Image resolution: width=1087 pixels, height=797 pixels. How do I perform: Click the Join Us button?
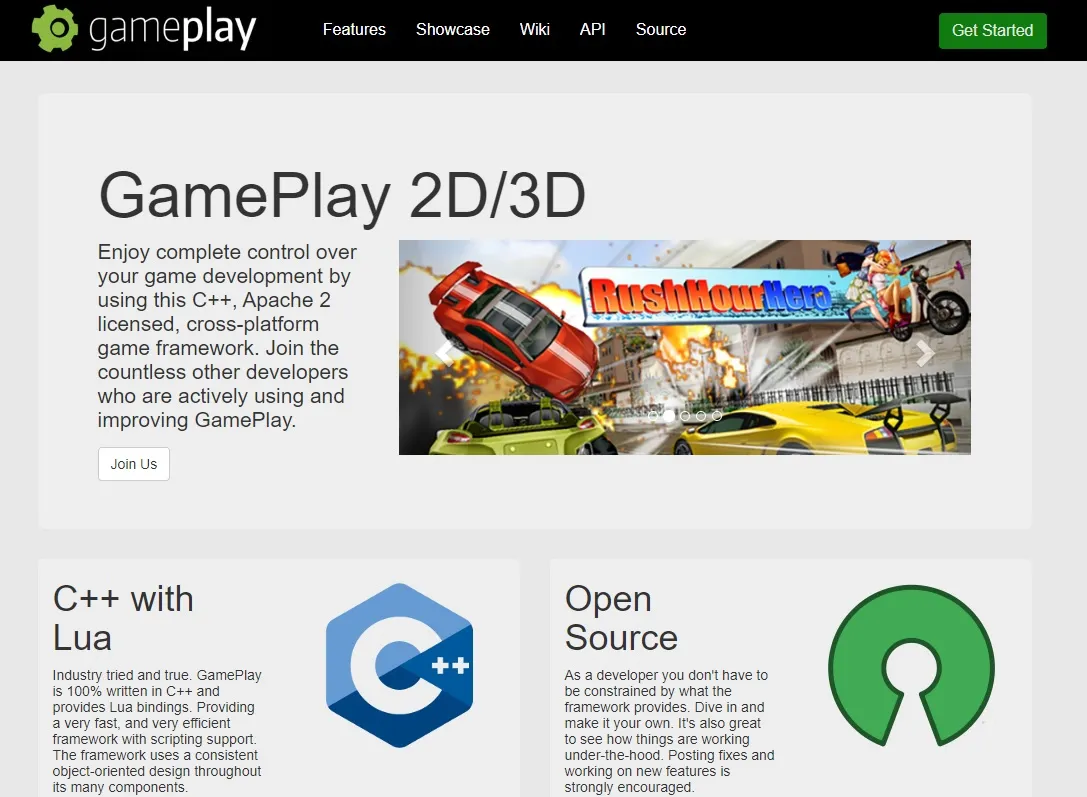[134, 464]
